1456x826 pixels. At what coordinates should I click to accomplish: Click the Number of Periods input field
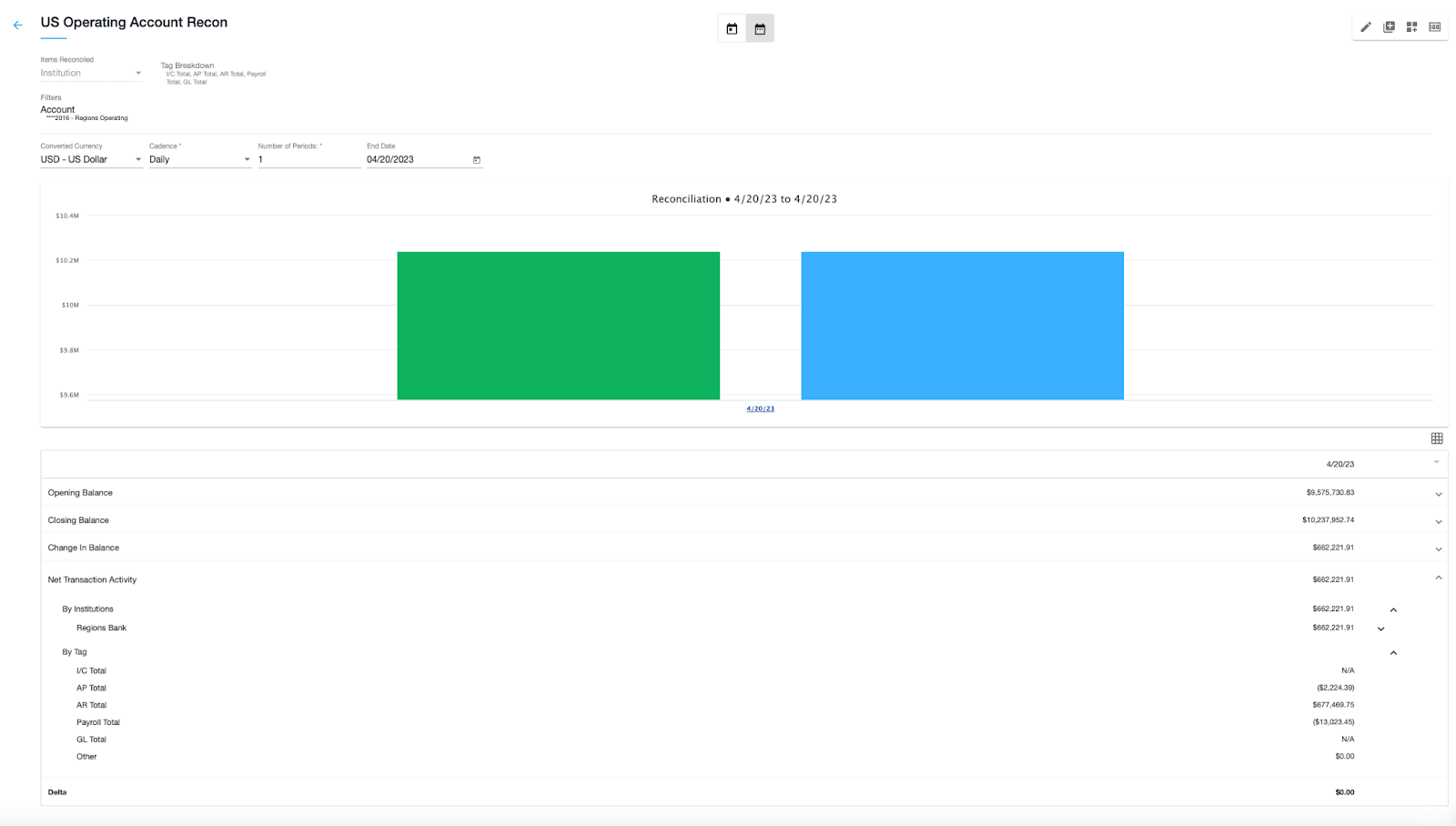point(308,159)
